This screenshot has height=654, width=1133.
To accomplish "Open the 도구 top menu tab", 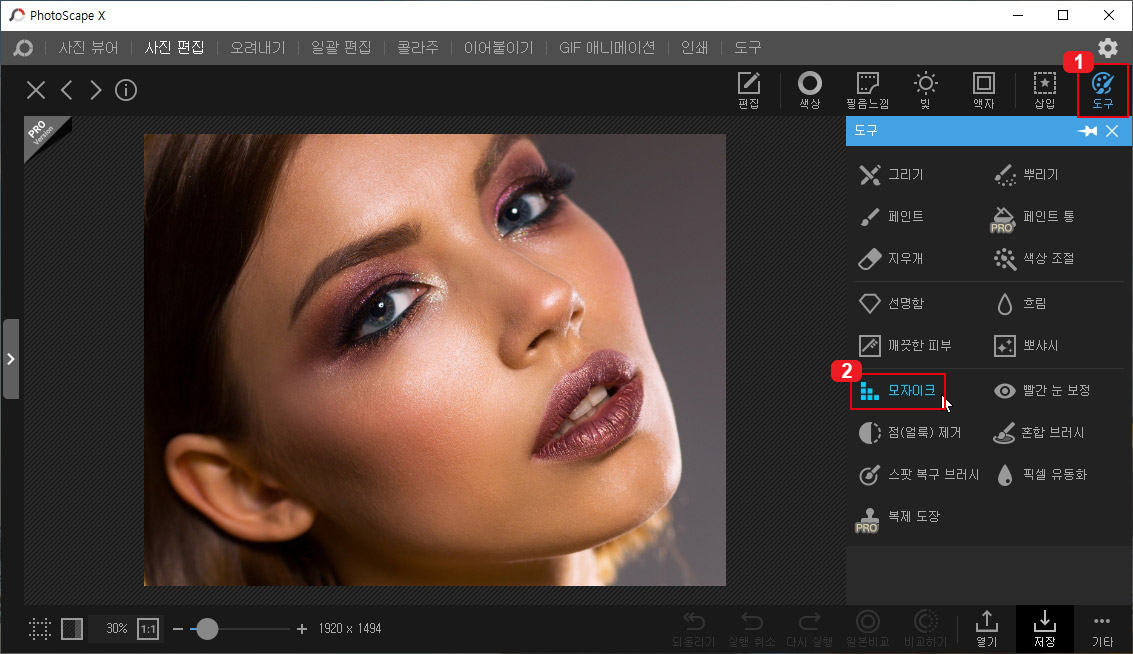I will [x=748, y=48].
